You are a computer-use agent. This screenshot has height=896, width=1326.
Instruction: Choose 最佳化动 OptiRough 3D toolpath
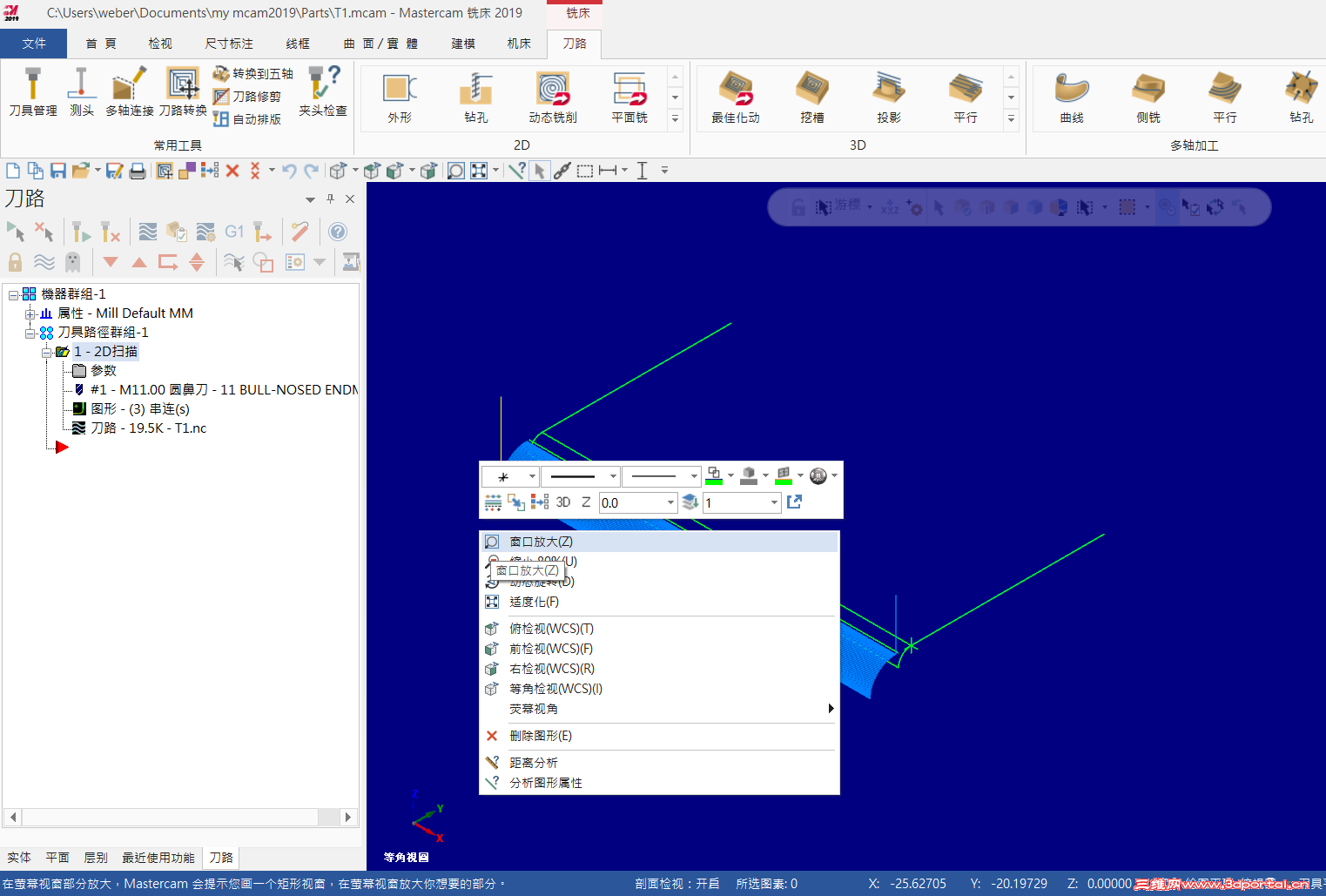pos(736,98)
